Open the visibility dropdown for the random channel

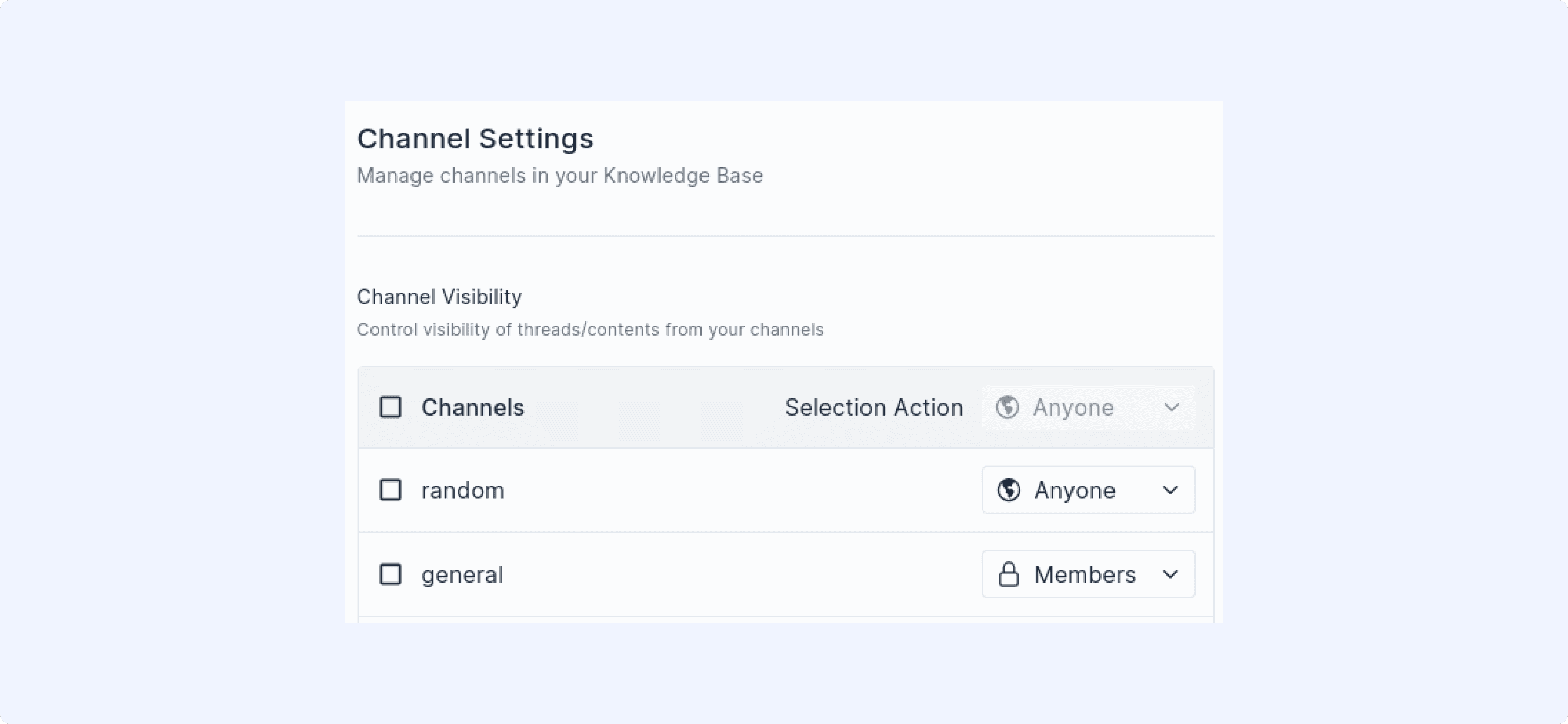click(x=1088, y=490)
